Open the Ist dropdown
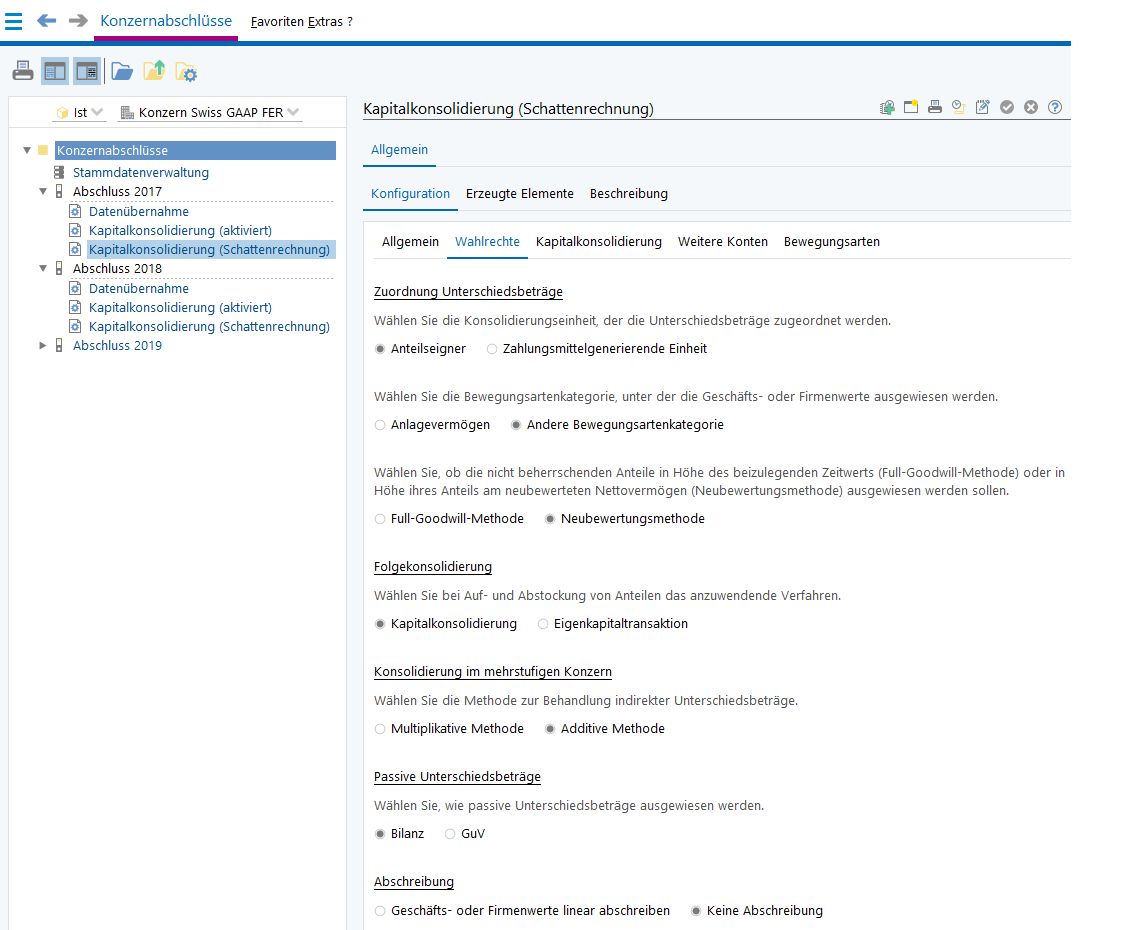 coord(80,112)
